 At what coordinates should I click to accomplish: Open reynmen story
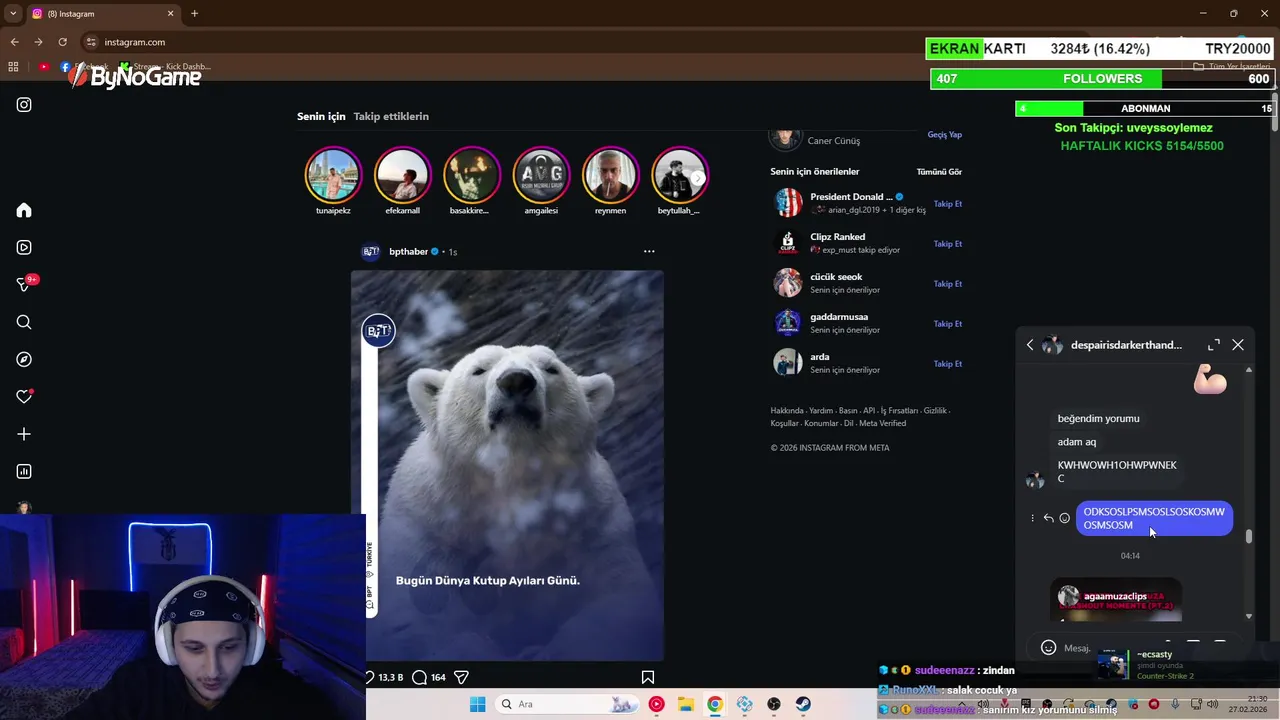click(610, 175)
